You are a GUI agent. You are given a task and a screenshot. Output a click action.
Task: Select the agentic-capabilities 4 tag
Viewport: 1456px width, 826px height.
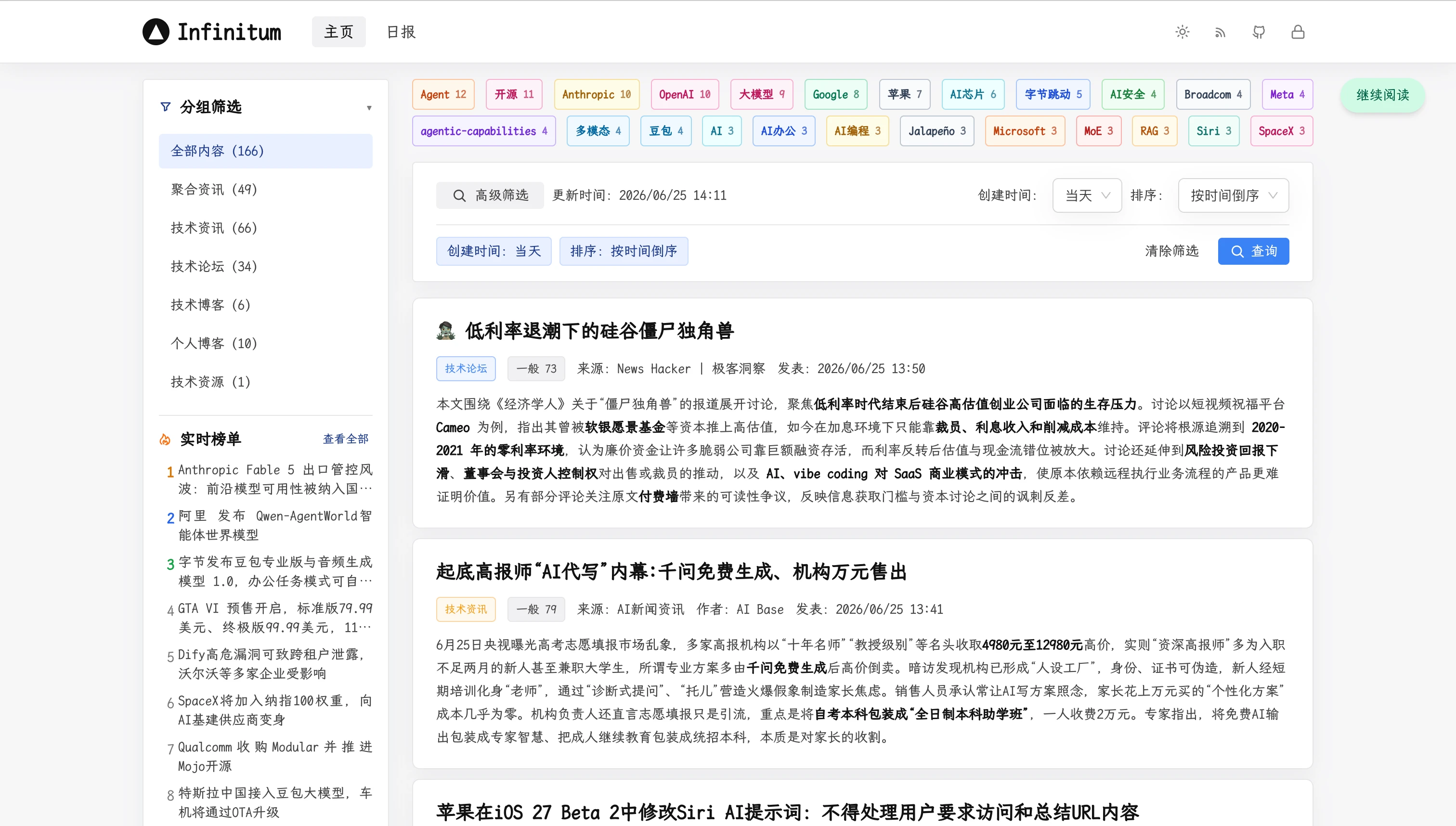(x=484, y=131)
